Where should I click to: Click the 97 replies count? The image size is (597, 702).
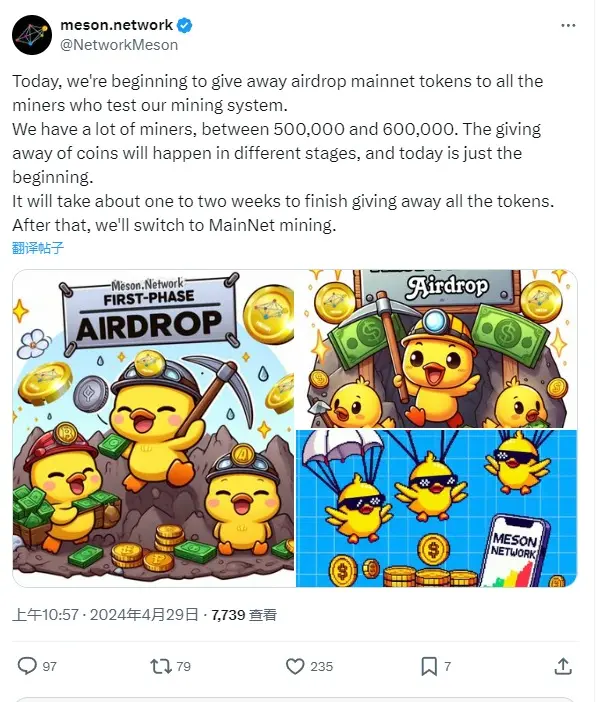pos(50,667)
